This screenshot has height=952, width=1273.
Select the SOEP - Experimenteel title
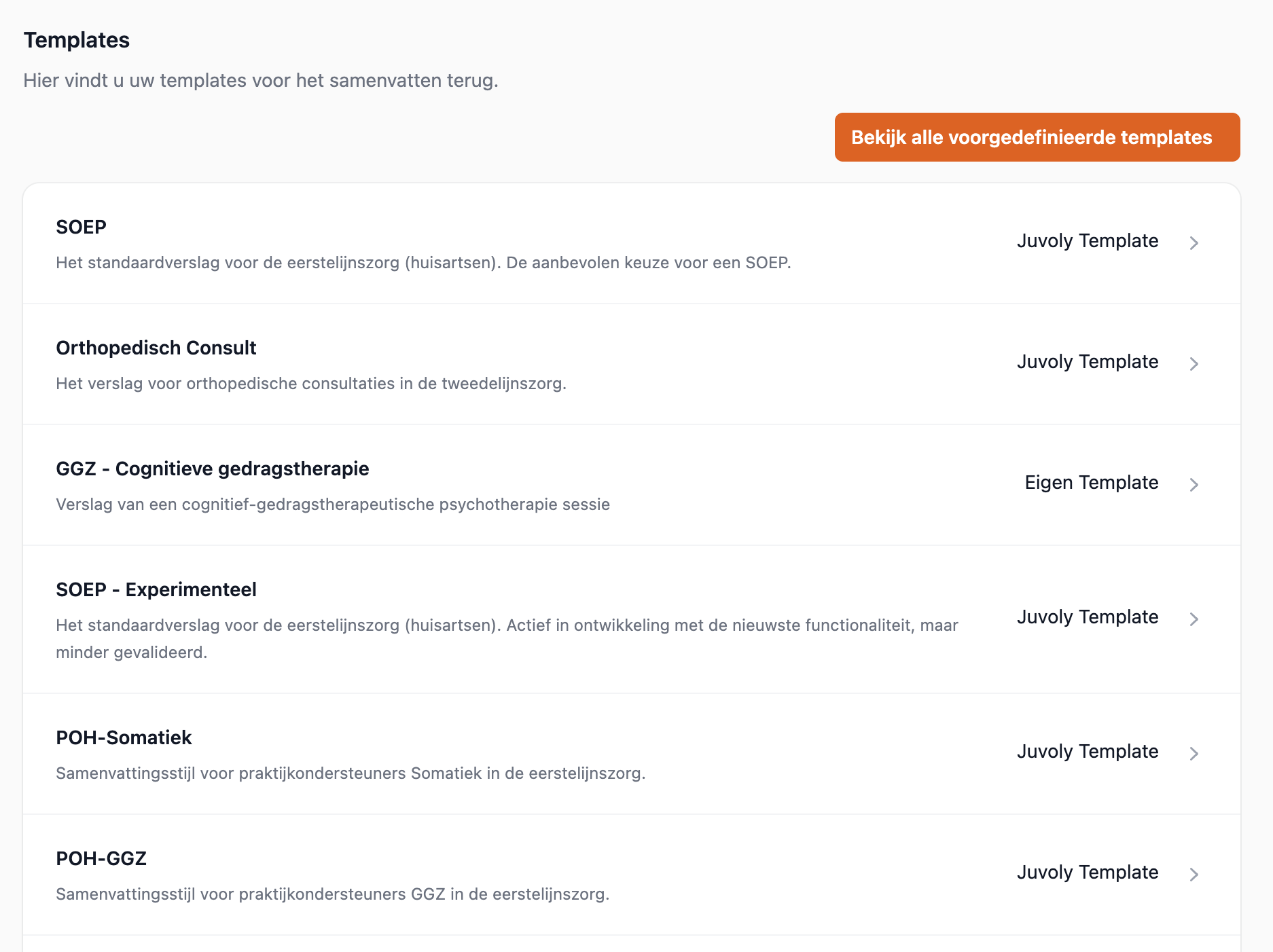[156, 589]
